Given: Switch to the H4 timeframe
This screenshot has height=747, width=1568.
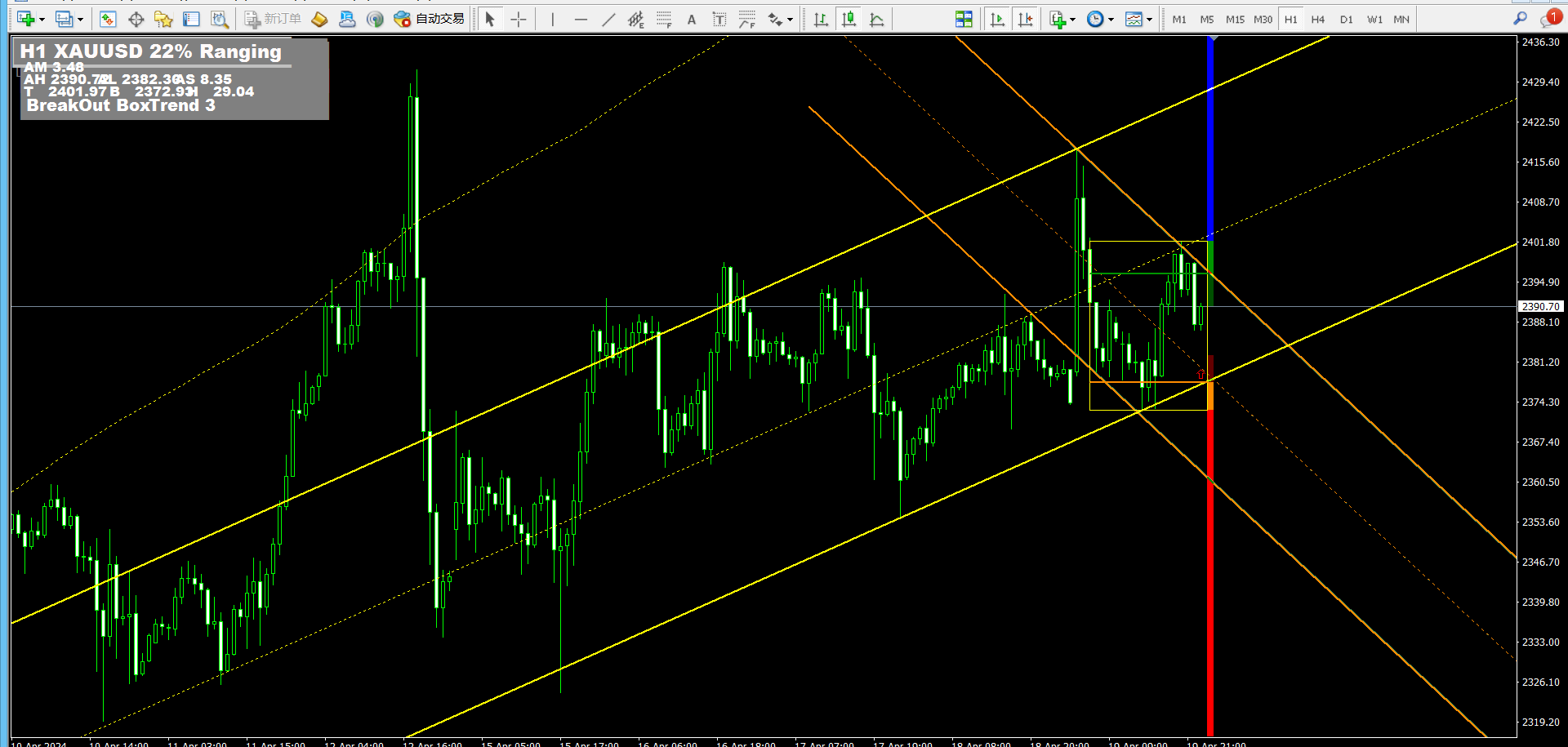Looking at the screenshot, I should tap(1318, 20).
